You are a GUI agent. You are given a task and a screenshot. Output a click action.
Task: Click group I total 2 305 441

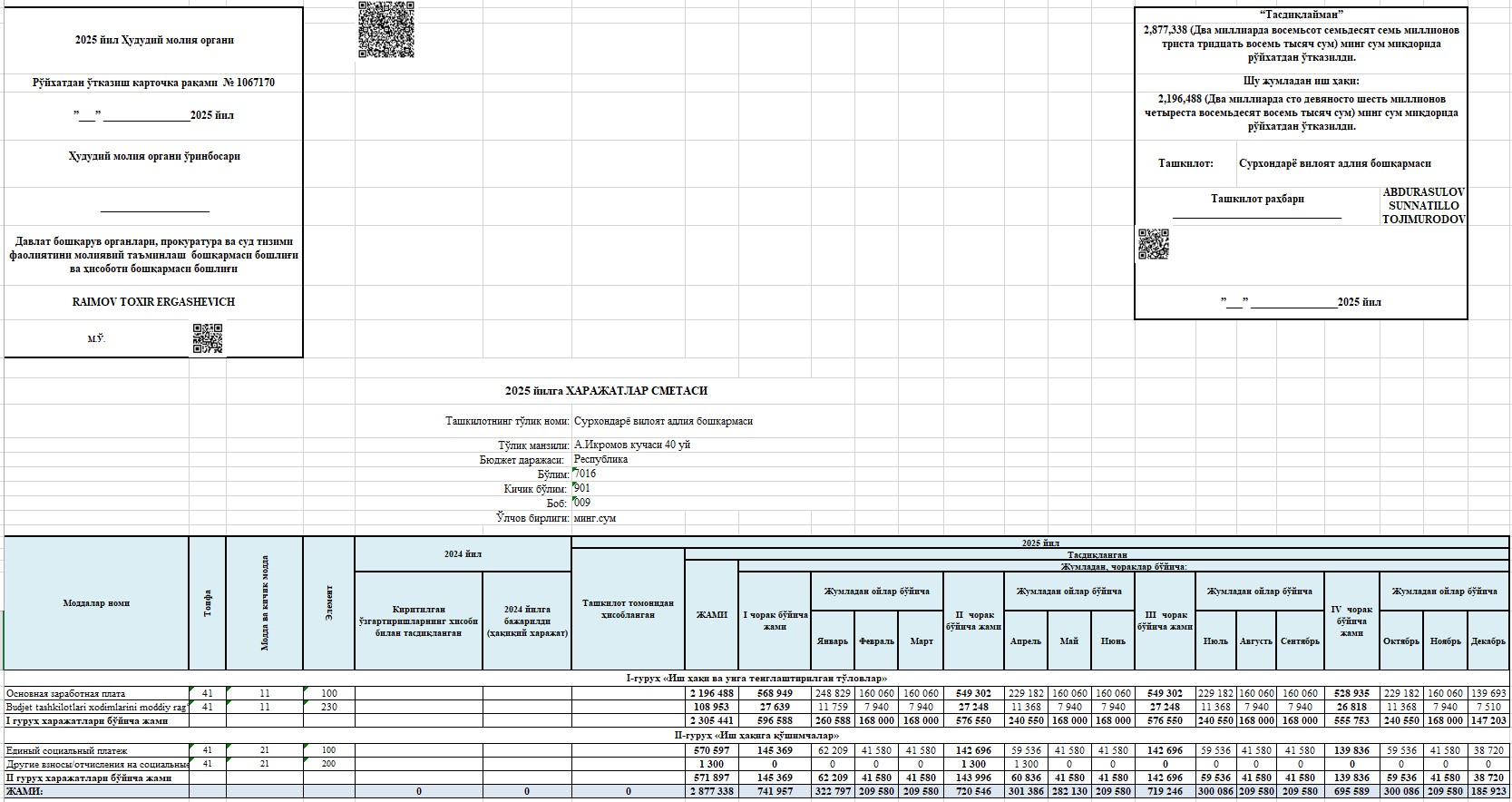coord(711,721)
